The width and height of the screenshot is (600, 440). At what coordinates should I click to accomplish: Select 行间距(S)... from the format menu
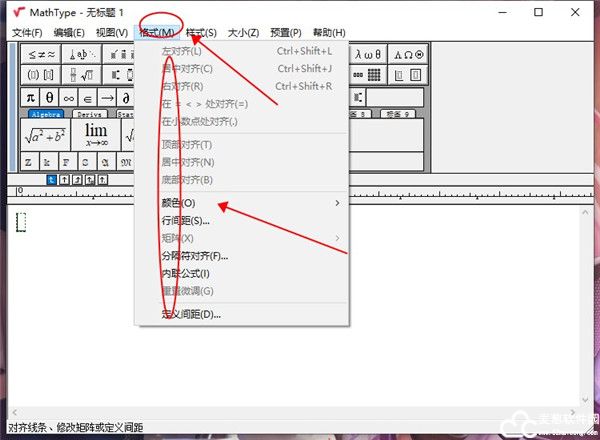[x=186, y=221]
